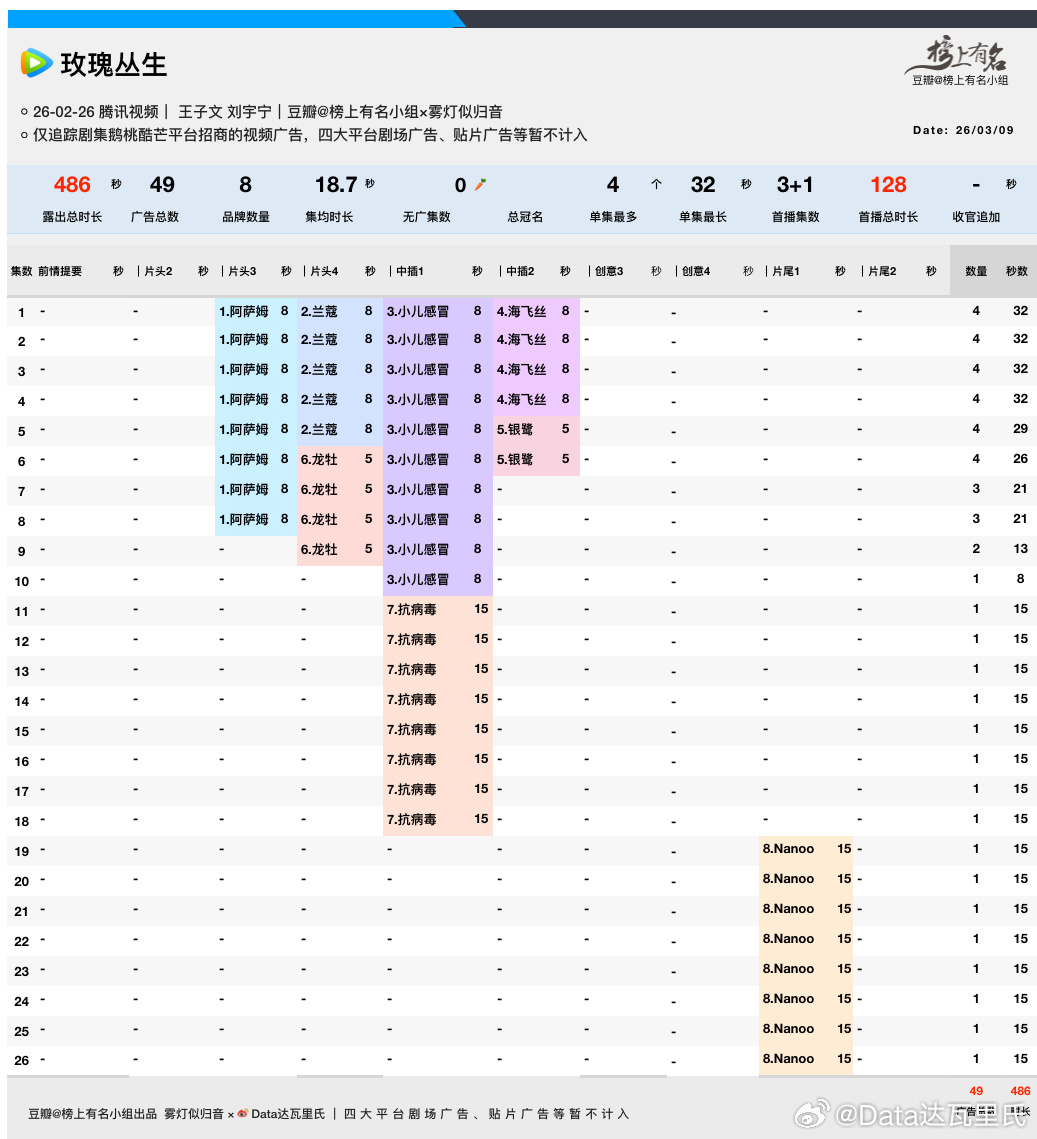Click the 8.Nanoo cell in episode 26 row
The height and width of the screenshot is (1139, 1037).
789,1059
